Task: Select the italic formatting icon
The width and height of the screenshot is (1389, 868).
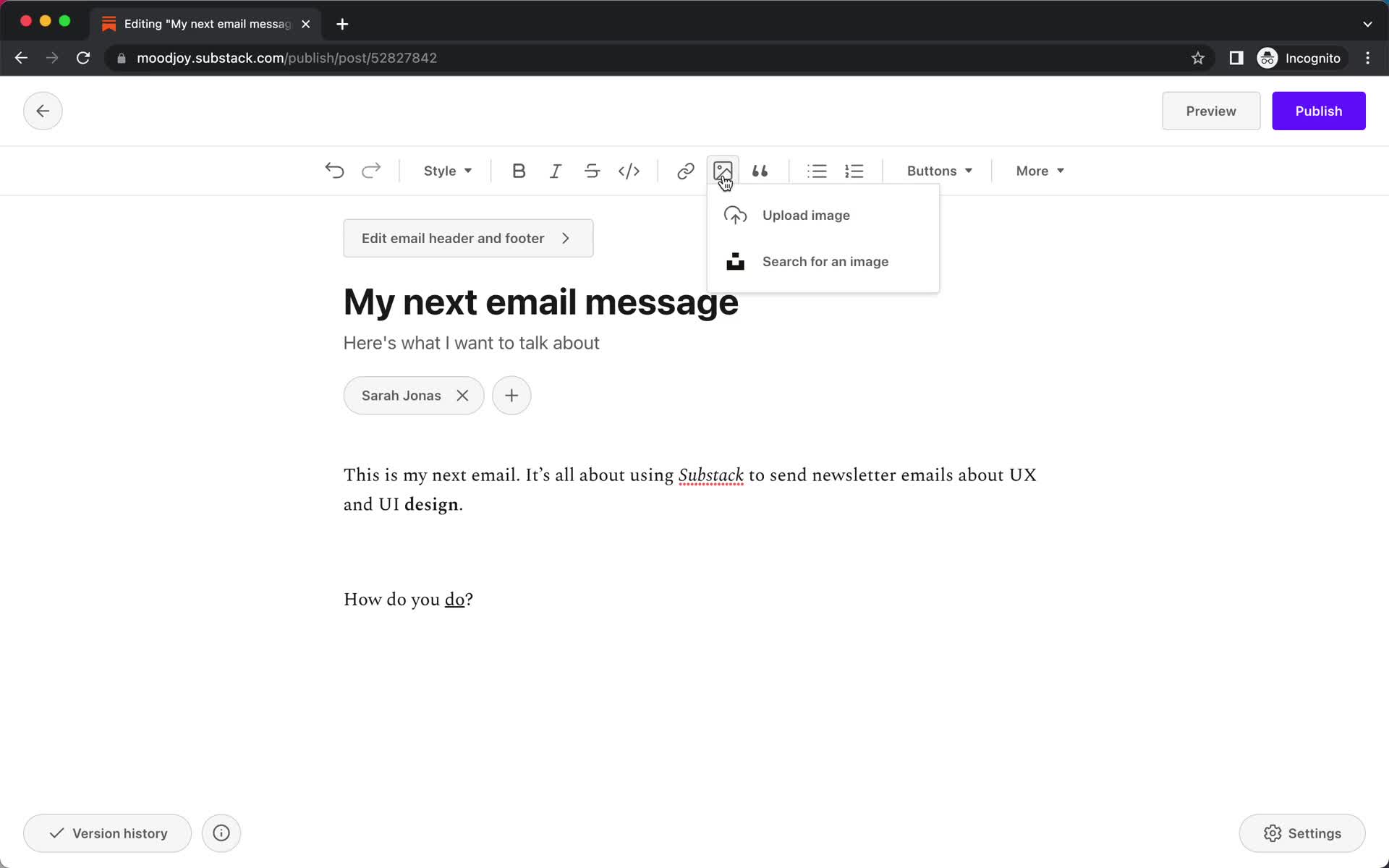Action: click(555, 170)
